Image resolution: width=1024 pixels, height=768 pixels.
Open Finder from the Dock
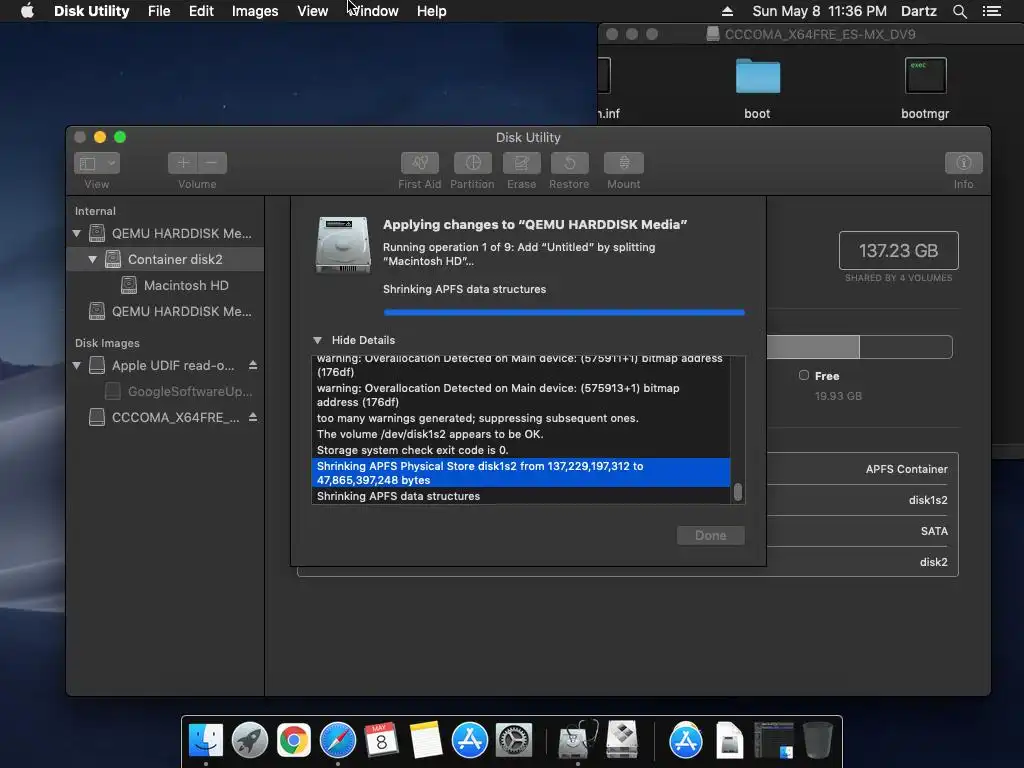[x=206, y=741]
